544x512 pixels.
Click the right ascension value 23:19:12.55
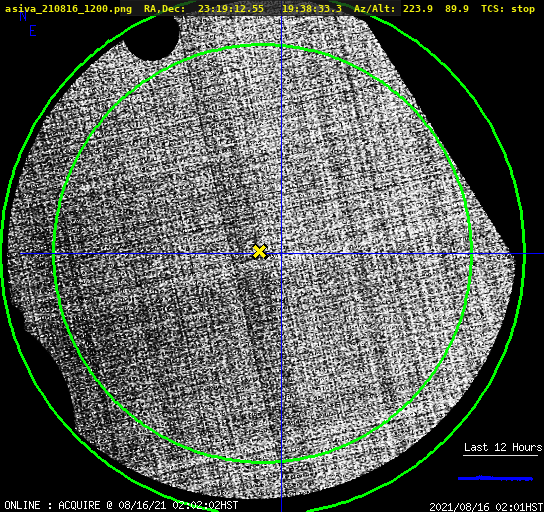pyautogui.click(x=231, y=9)
